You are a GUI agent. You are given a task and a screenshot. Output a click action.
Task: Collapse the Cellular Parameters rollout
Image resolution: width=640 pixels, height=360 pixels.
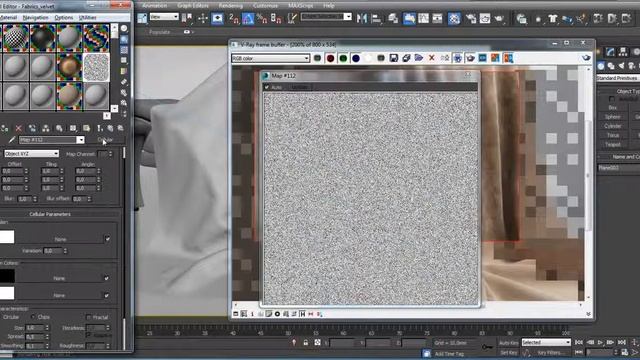tap(50, 214)
